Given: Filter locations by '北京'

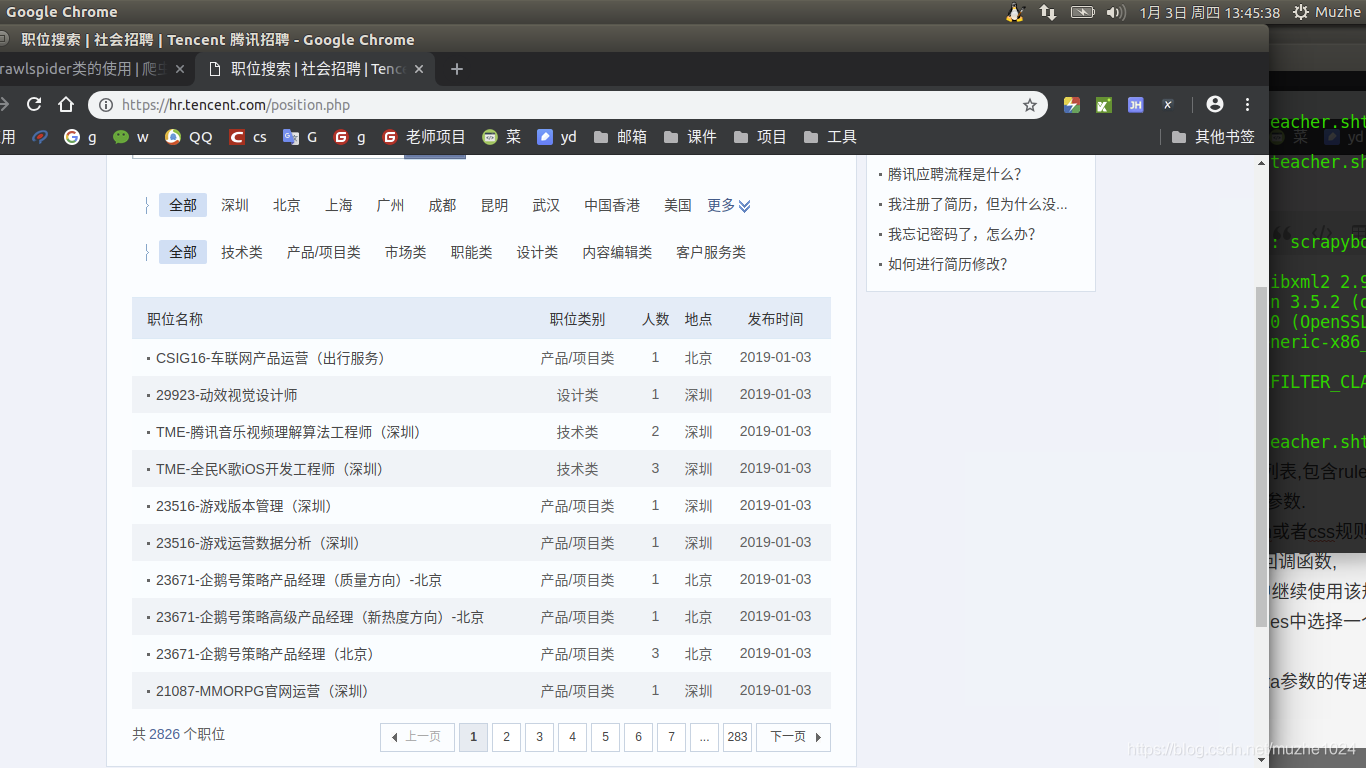Looking at the screenshot, I should 287,205.
